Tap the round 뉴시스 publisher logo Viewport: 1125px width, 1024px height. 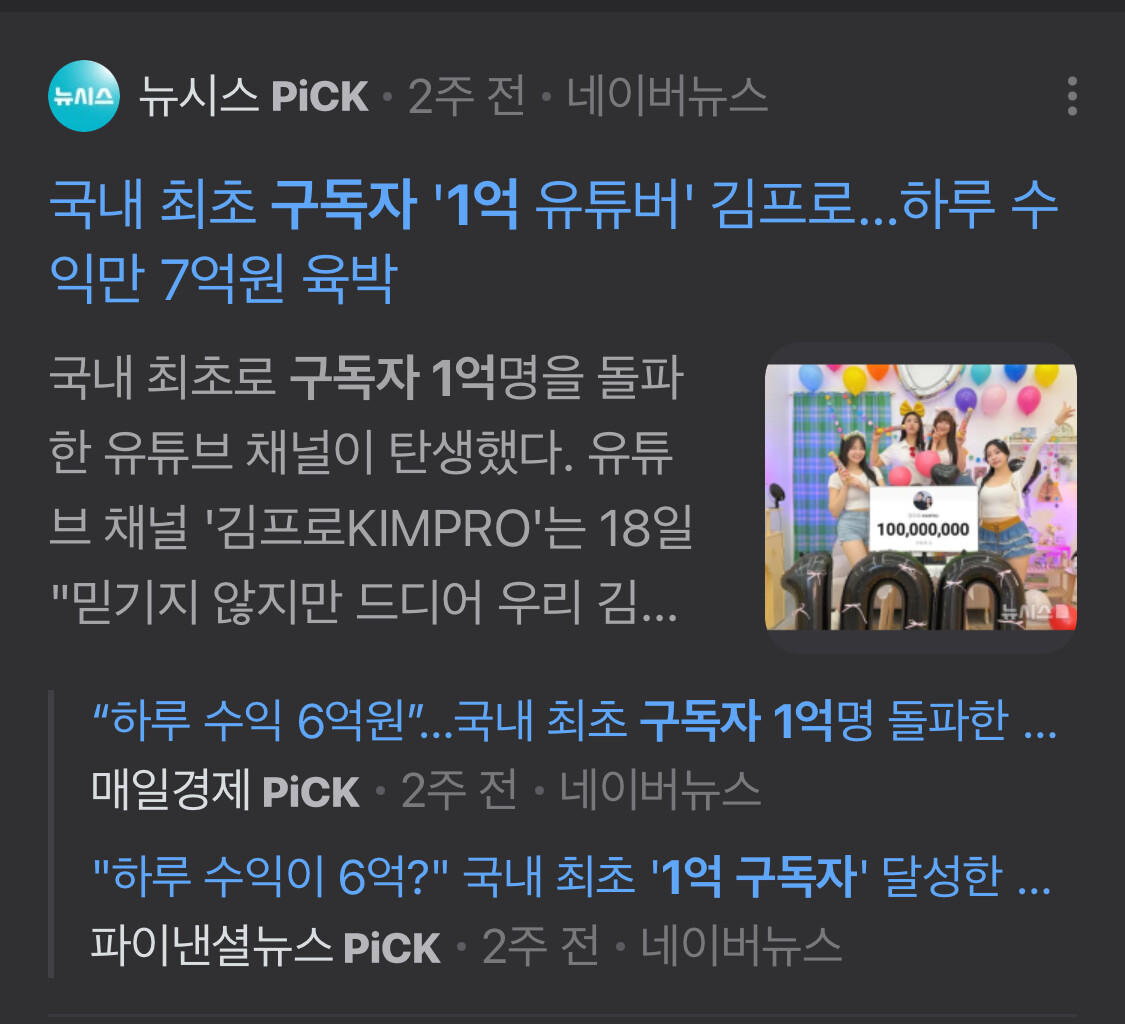point(83,96)
